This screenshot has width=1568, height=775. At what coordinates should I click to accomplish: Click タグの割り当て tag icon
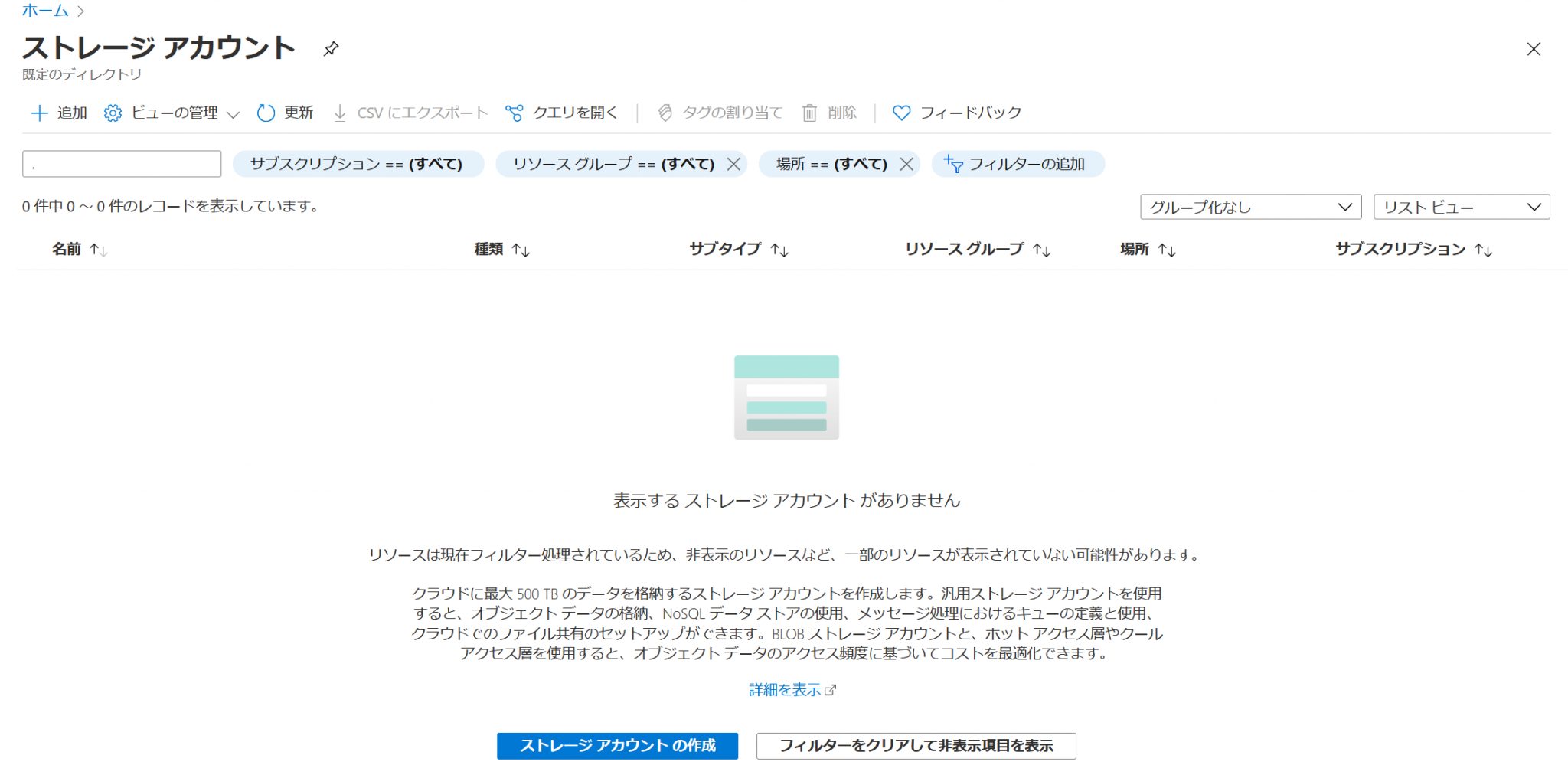pos(665,113)
